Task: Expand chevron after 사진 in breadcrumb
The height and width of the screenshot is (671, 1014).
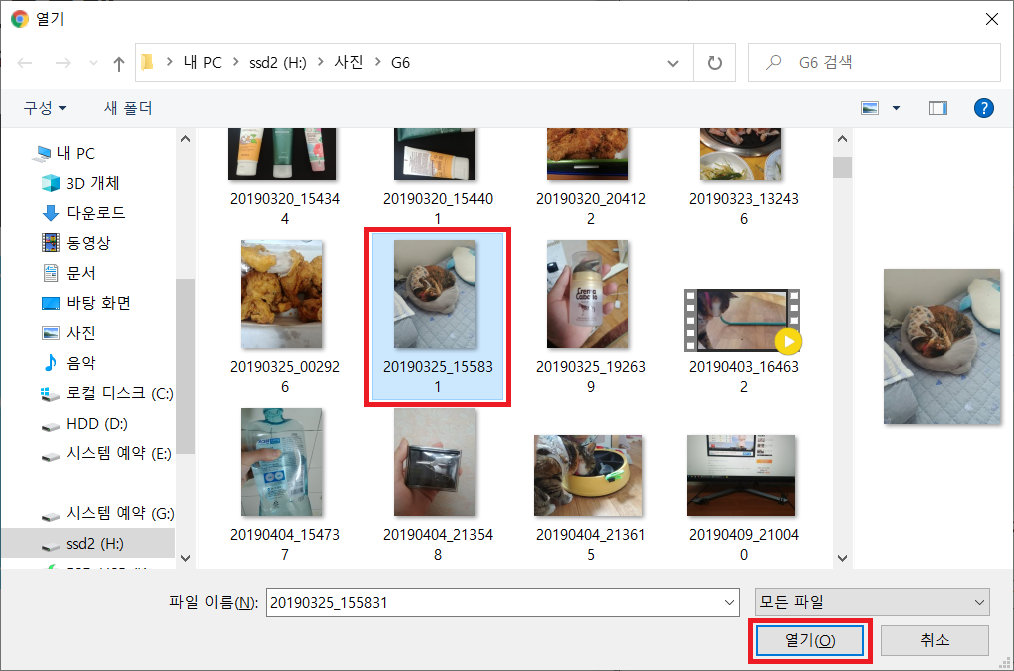Action: [x=378, y=62]
